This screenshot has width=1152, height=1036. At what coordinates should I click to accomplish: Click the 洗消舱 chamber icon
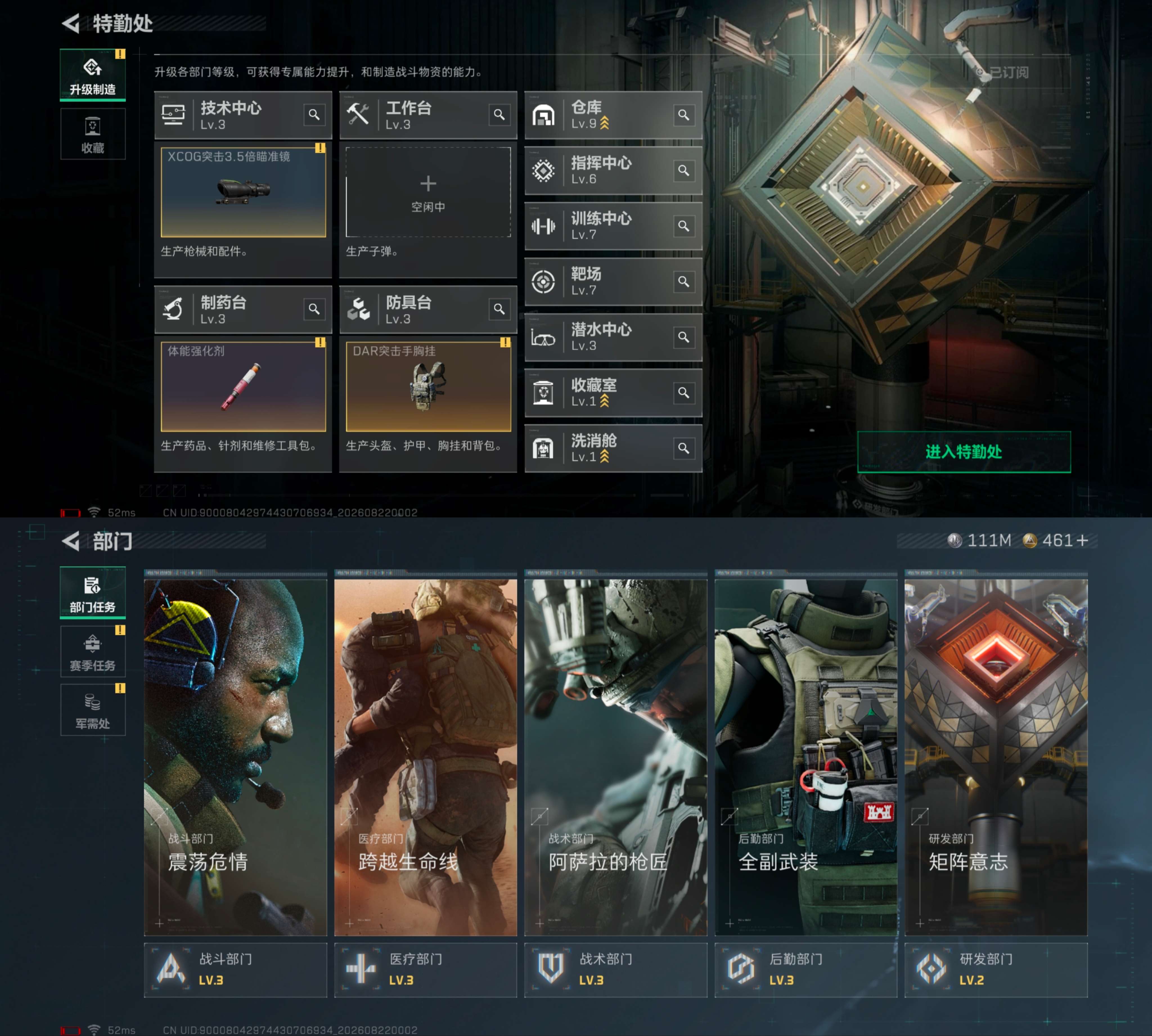pyautogui.click(x=543, y=448)
